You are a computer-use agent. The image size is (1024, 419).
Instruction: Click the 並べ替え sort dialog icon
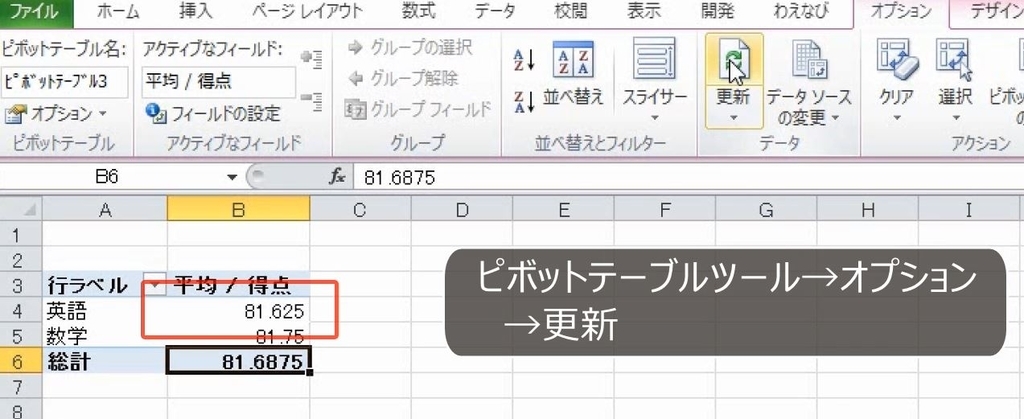pos(573,59)
